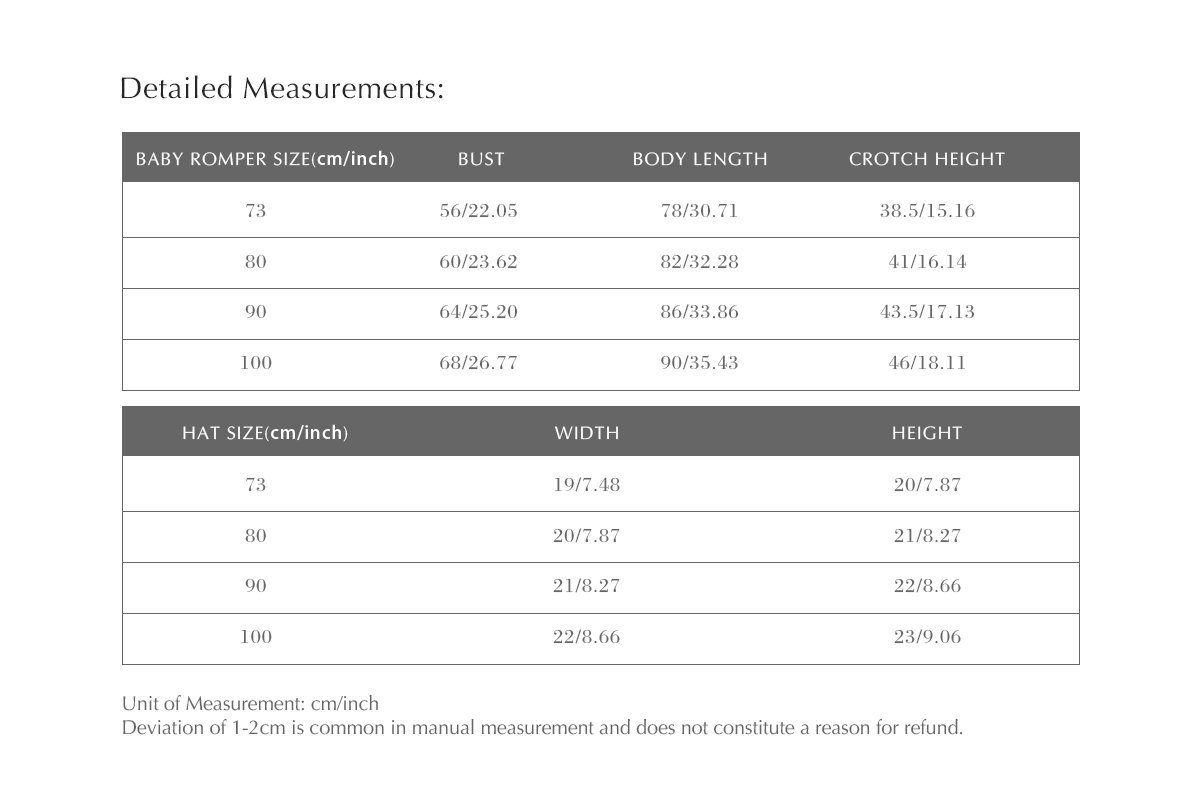Click crotch height value 38.5/15.16
This screenshot has height=808, width=1200.
pyautogui.click(x=927, y=211)
